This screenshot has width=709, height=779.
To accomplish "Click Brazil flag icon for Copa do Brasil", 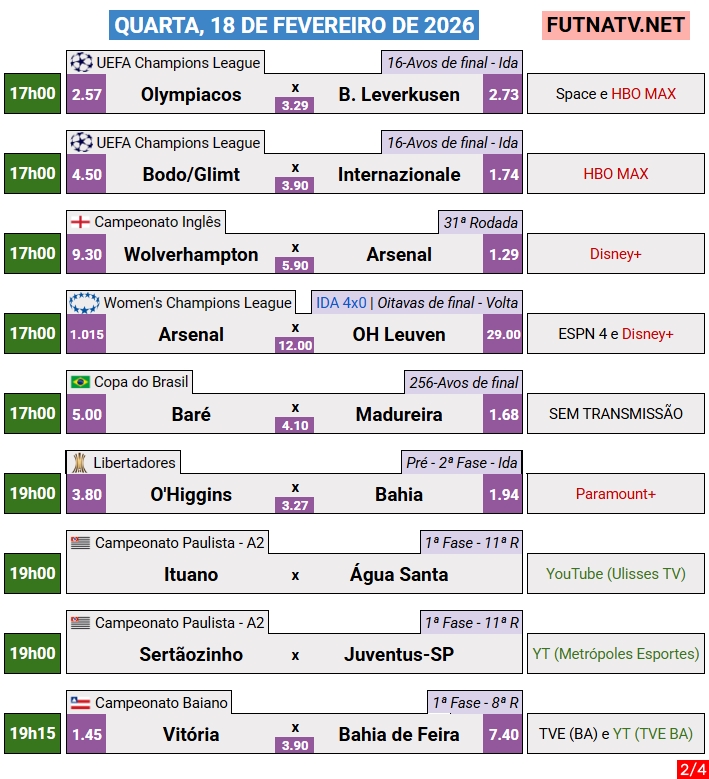I will pos(80,382).
